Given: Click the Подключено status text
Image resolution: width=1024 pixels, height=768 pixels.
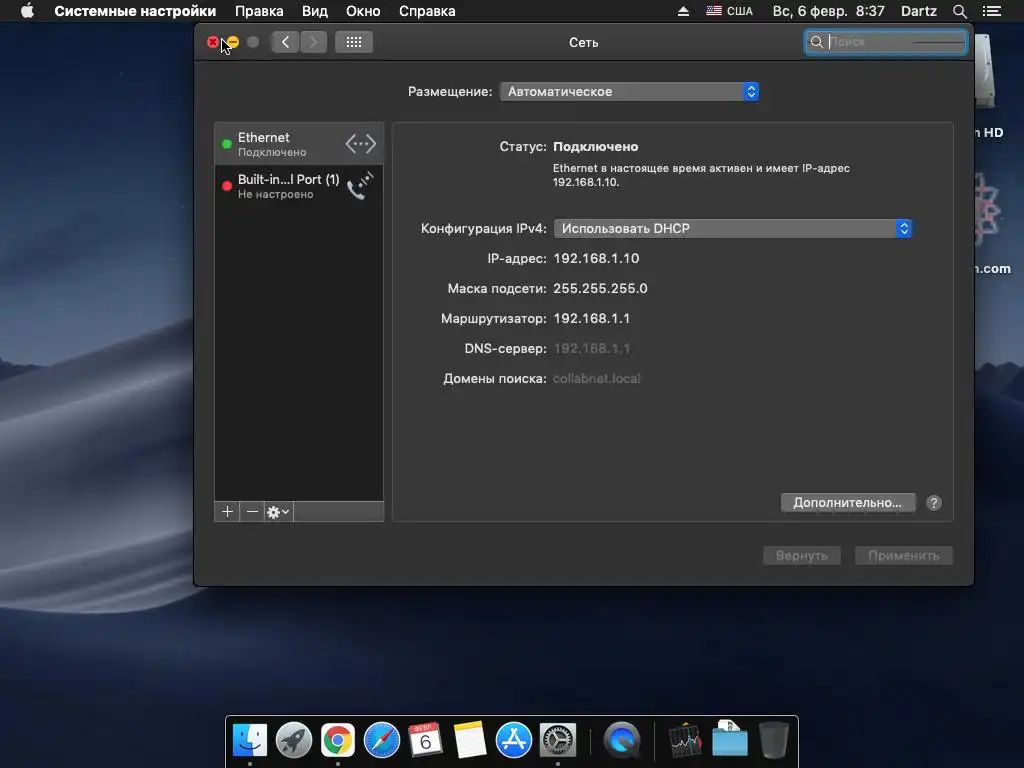Looking at the screenshot, I should pos(596,147).
